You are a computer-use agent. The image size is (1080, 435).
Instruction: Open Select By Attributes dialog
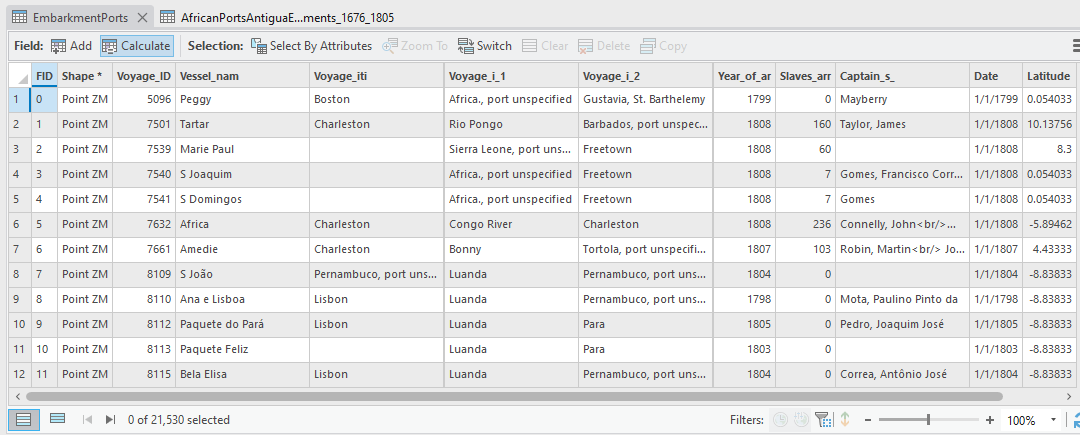click(311, 46)
